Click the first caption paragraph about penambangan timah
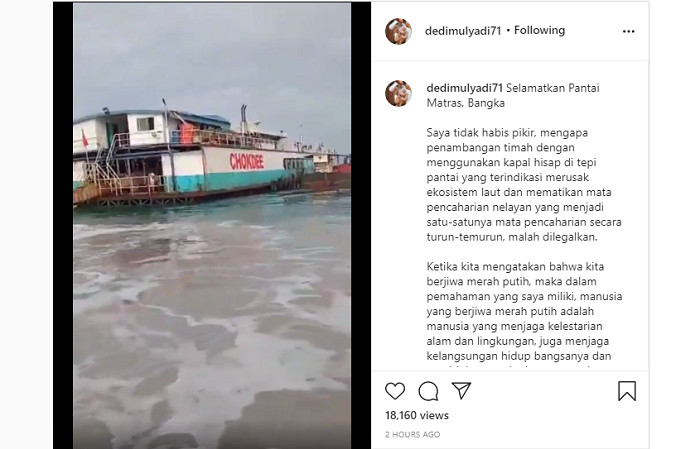700x449 pixels. pos(524,185)
